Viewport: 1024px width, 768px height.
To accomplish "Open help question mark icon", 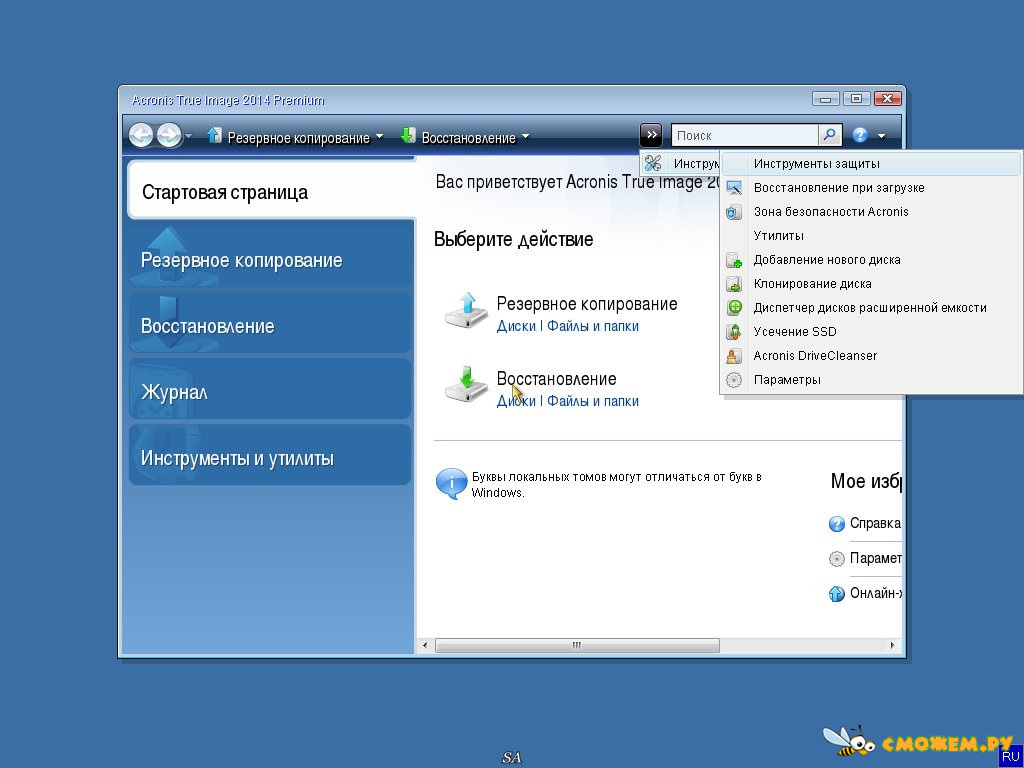I will tap(860, 135).
